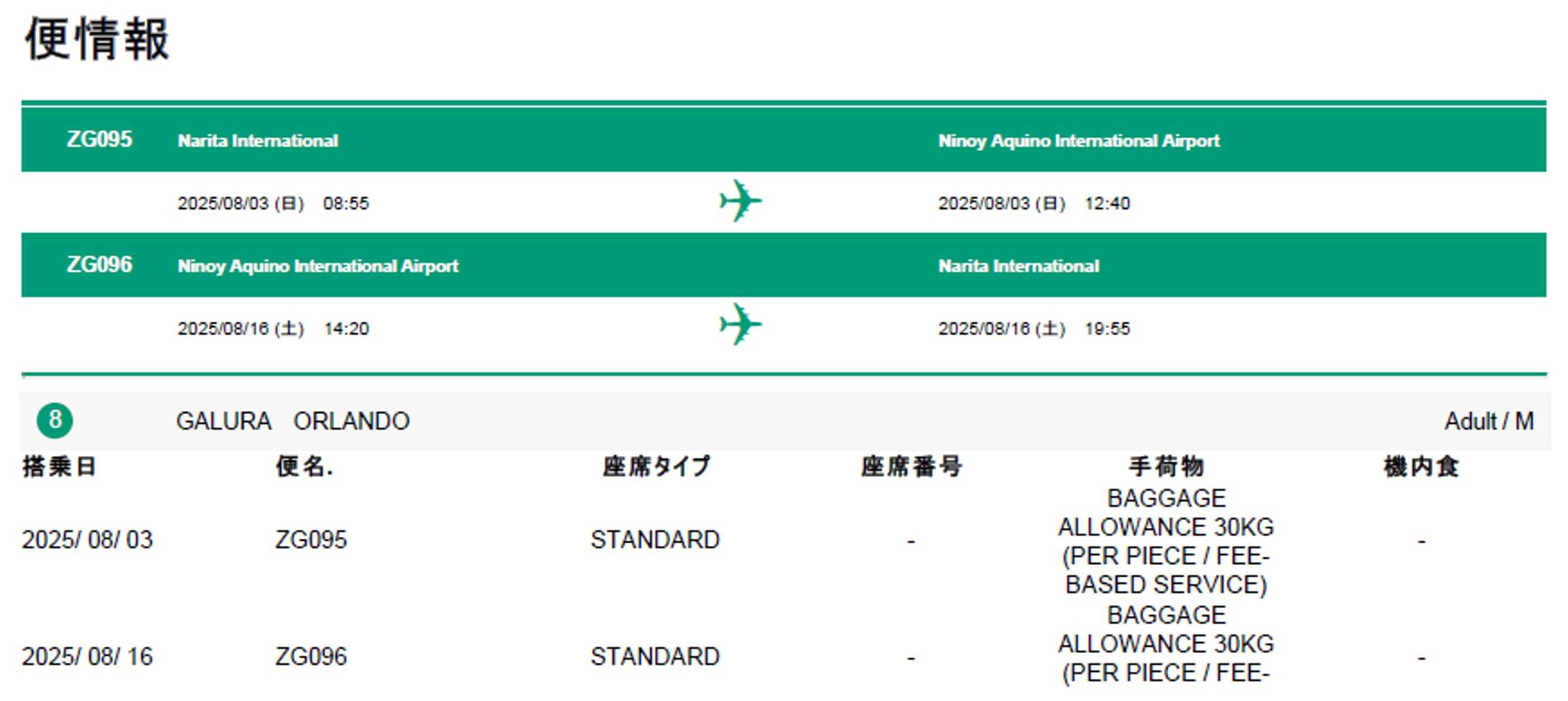This screenshot has height=701, width=1568.
Task: Click the green passenger number 8 badge
Action: [55, 420]
